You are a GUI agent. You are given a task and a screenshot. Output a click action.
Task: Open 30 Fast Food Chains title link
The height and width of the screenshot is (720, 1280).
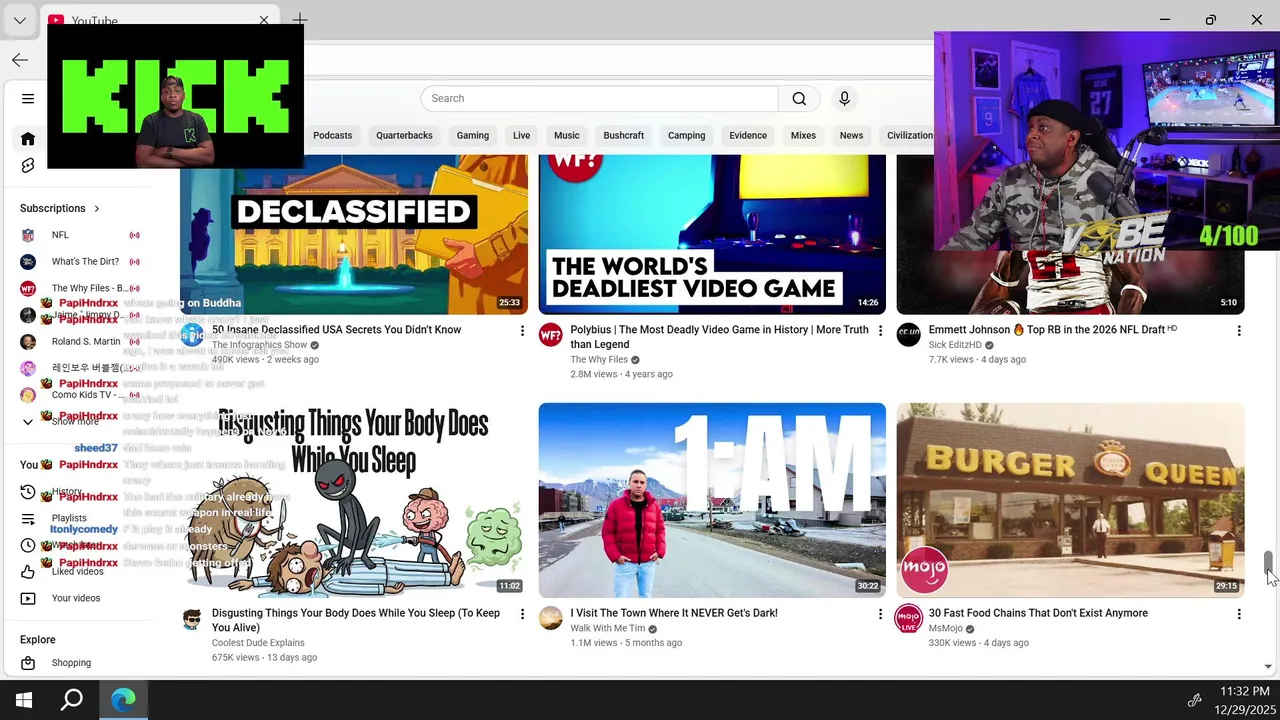(1038, 613)
